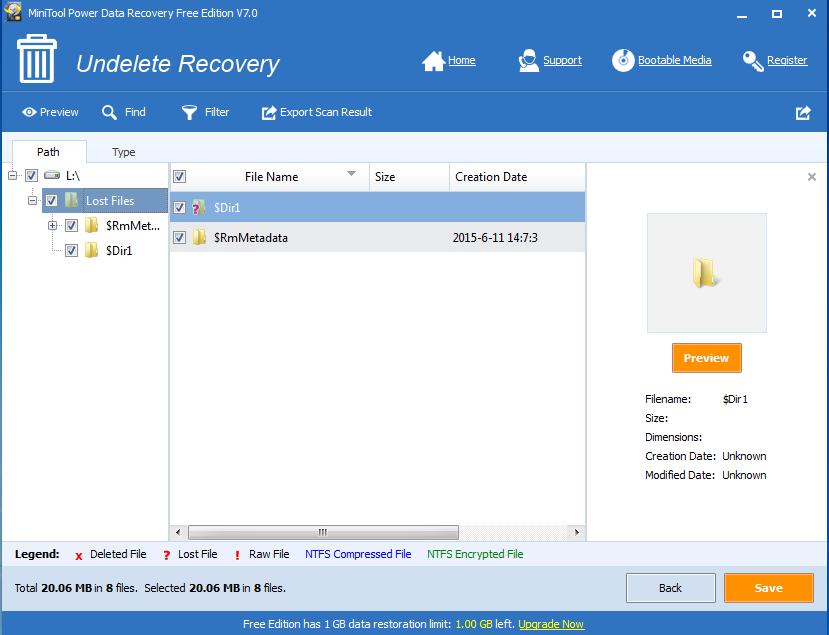This screenshot has width=829, height=635.
Task: Close the preview pane with the x
Action: pyautogui.click(x=812, y=177)
